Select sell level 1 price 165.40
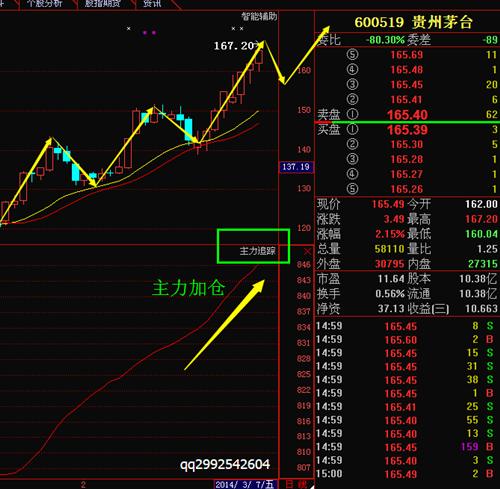The image size is (500, 489). [x=407, y=115]
